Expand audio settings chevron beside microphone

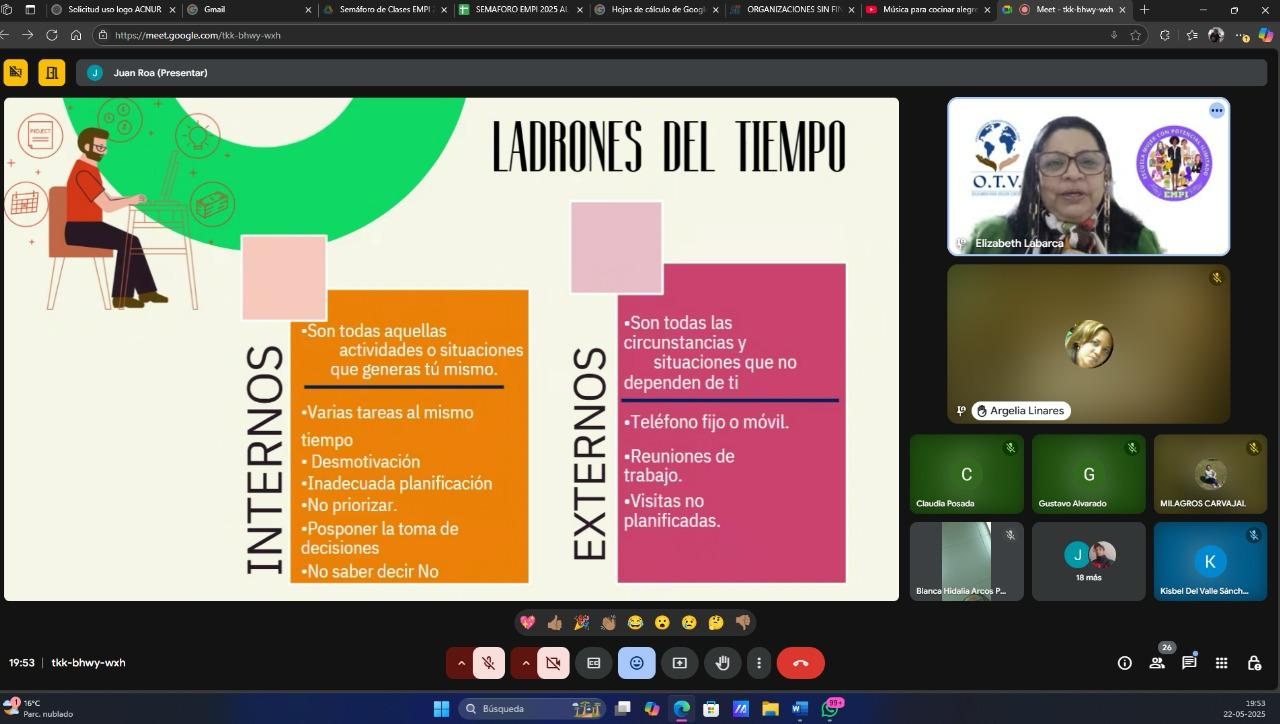(461, 663)
